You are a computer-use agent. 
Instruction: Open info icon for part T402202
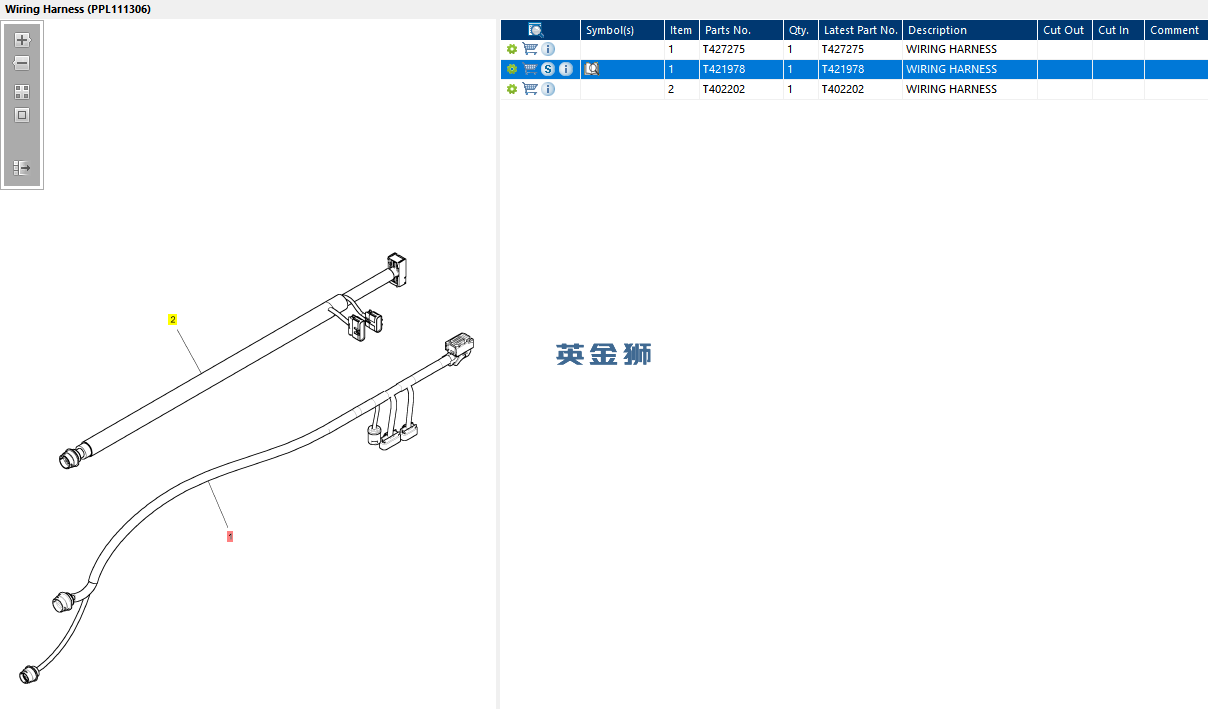(548, 89)
